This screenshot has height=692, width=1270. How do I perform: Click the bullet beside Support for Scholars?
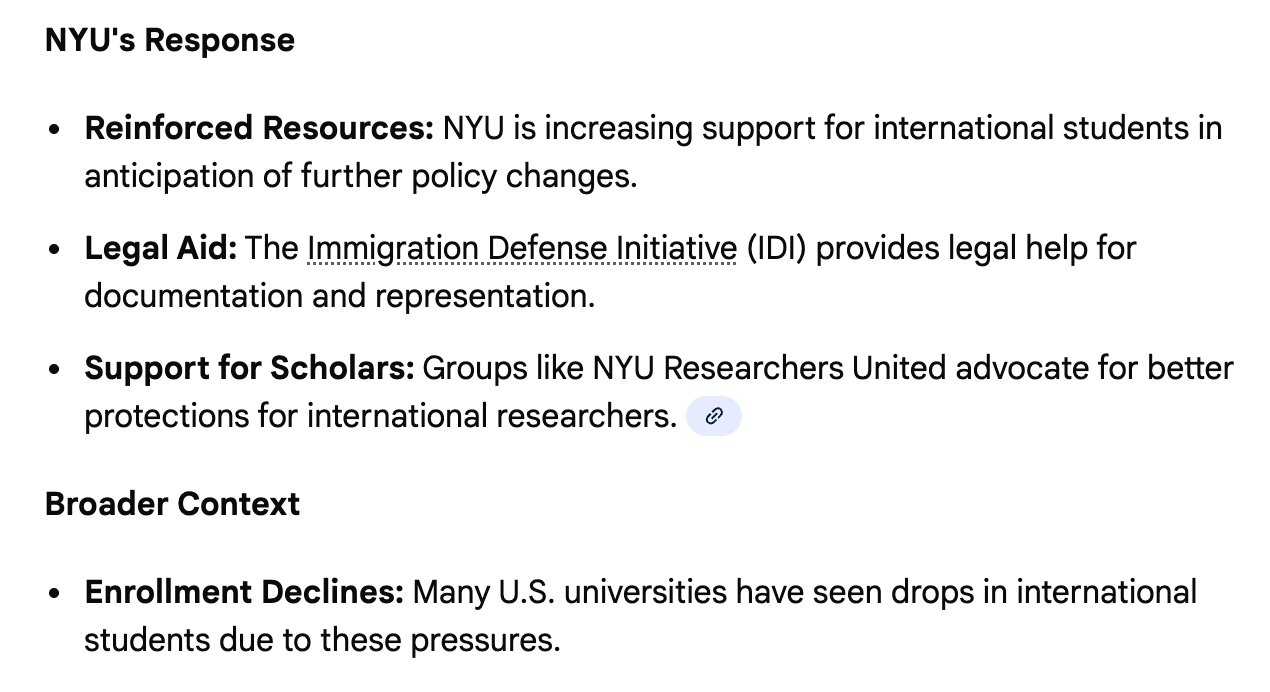pos(55,369)
